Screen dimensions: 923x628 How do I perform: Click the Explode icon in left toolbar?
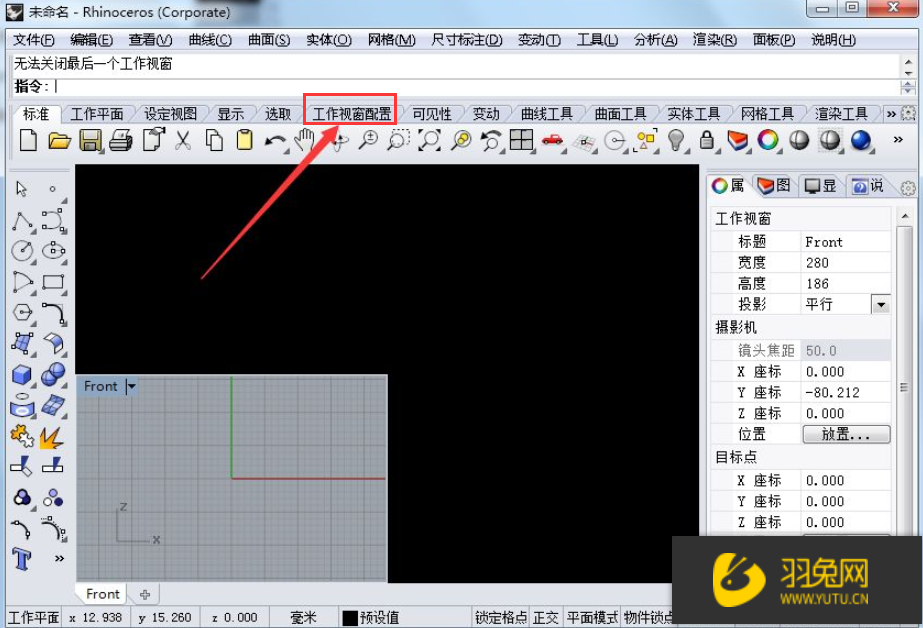[x=52, y=437]
